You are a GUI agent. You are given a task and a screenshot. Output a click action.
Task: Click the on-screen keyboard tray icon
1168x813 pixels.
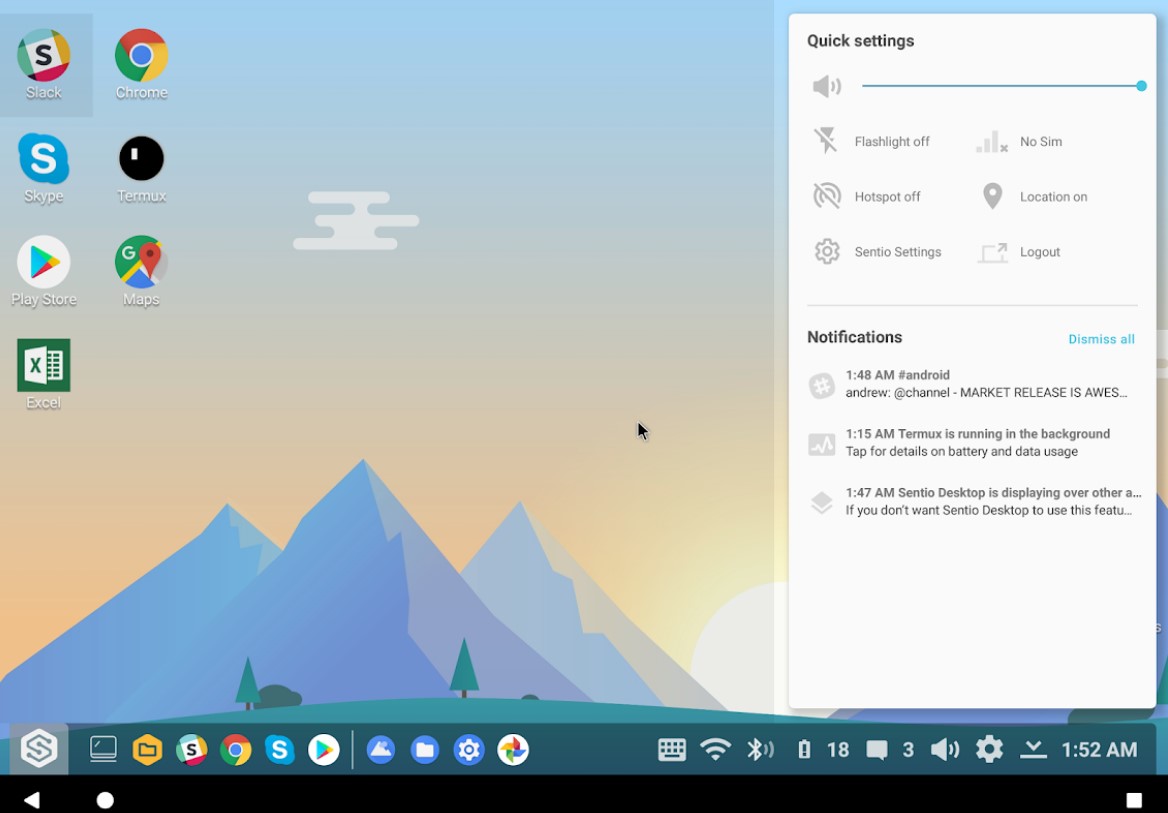[x=672, y=749]
